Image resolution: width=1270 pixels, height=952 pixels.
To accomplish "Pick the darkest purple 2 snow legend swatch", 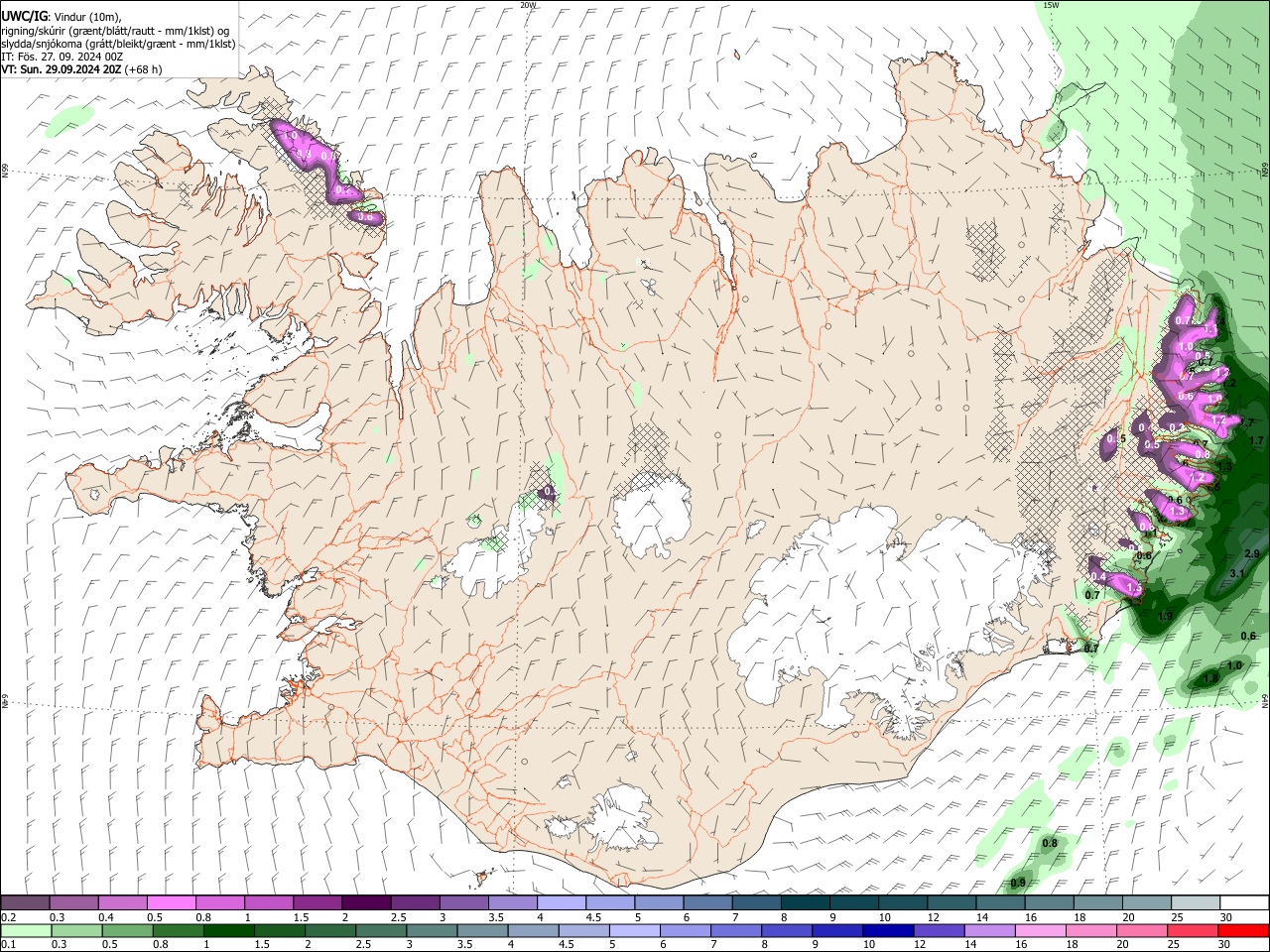I will click(365, 903).
